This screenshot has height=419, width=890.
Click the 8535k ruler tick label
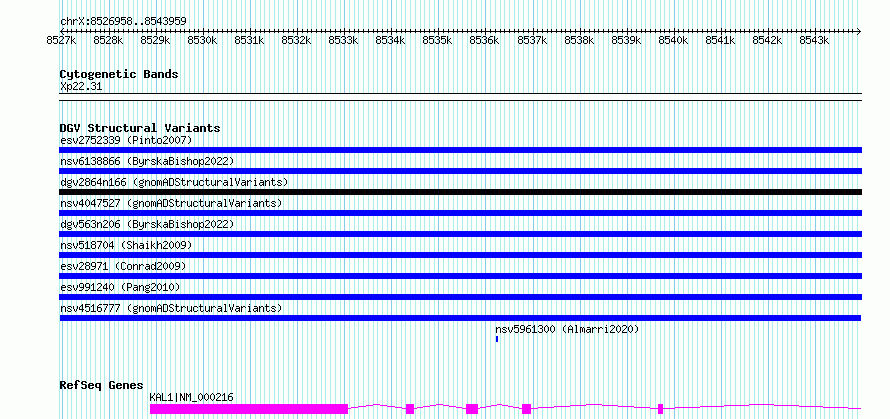click(x=438, y=41)
